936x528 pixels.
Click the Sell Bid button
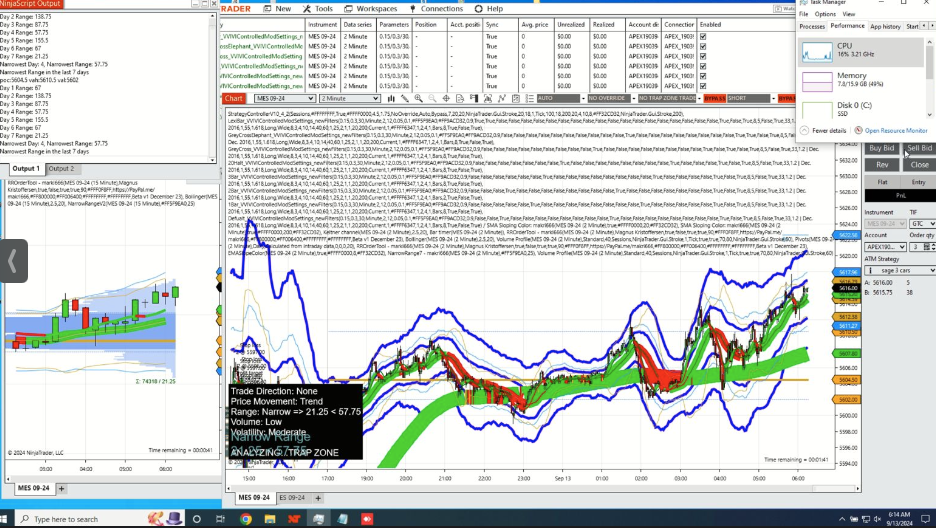(x=919, y=148)
